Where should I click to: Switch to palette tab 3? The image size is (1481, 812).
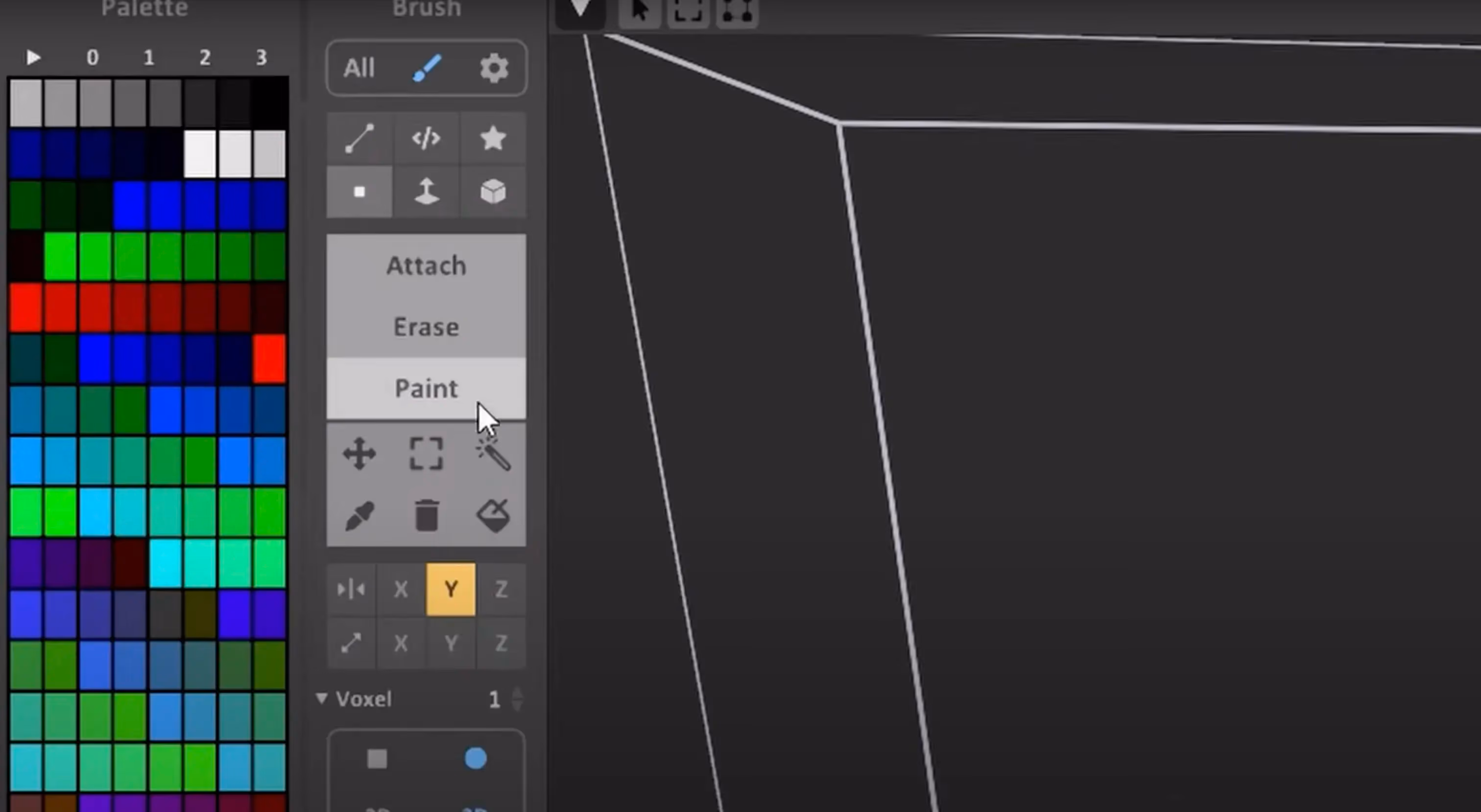coord(261,57)
